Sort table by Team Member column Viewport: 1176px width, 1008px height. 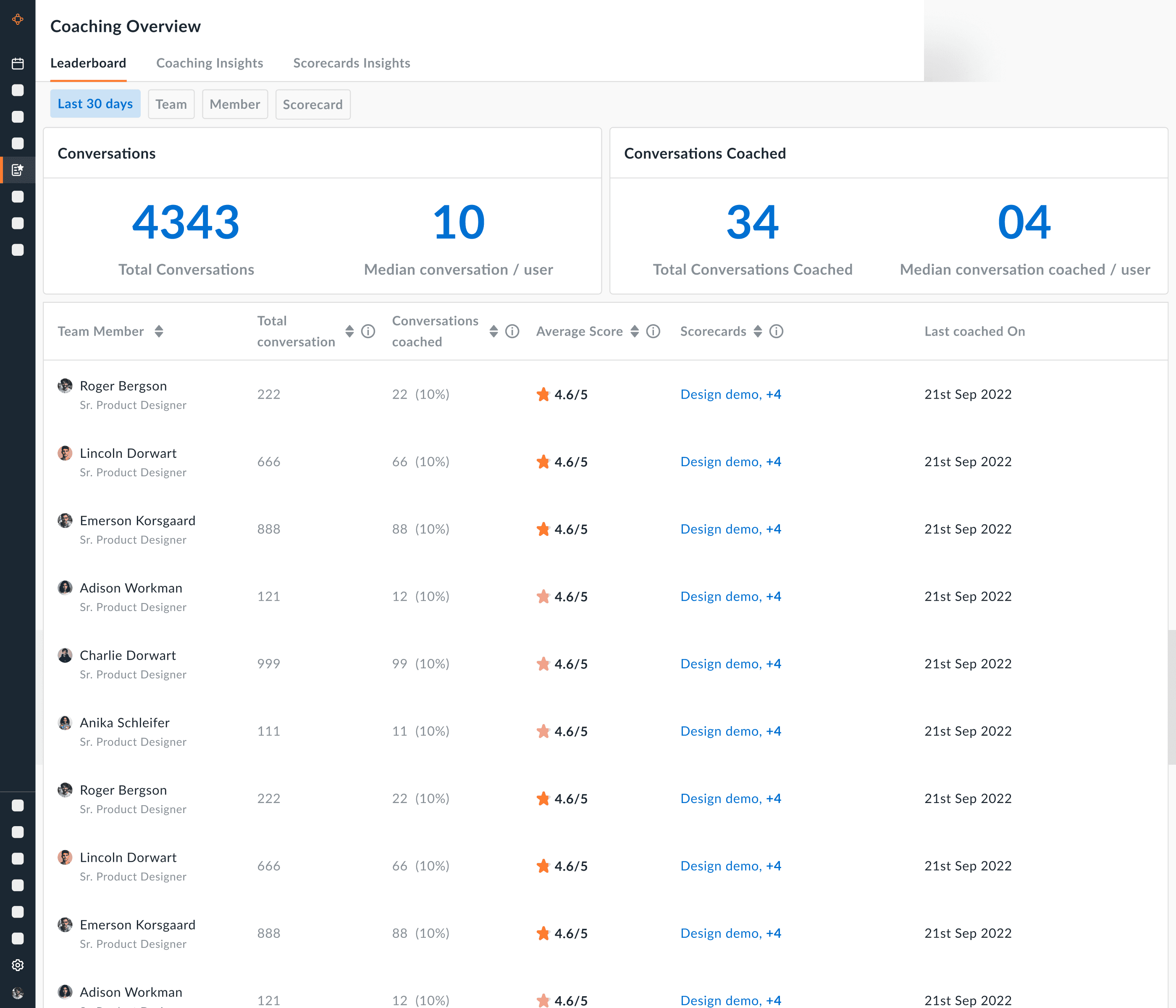coord(159,331)
